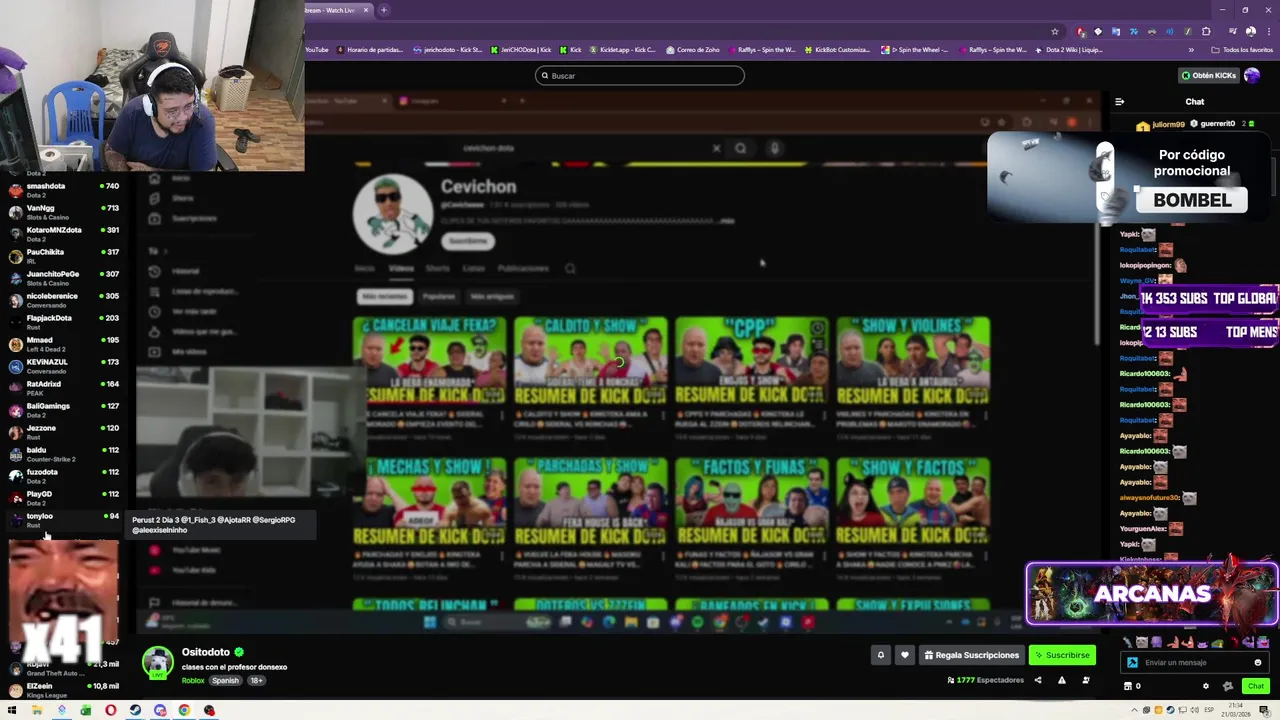The width and height of the screenshot is (1280, 720).
Task: Open the Dota 2 Wiki Liquipedia bookmark
Action: [x=1070, y=49]
